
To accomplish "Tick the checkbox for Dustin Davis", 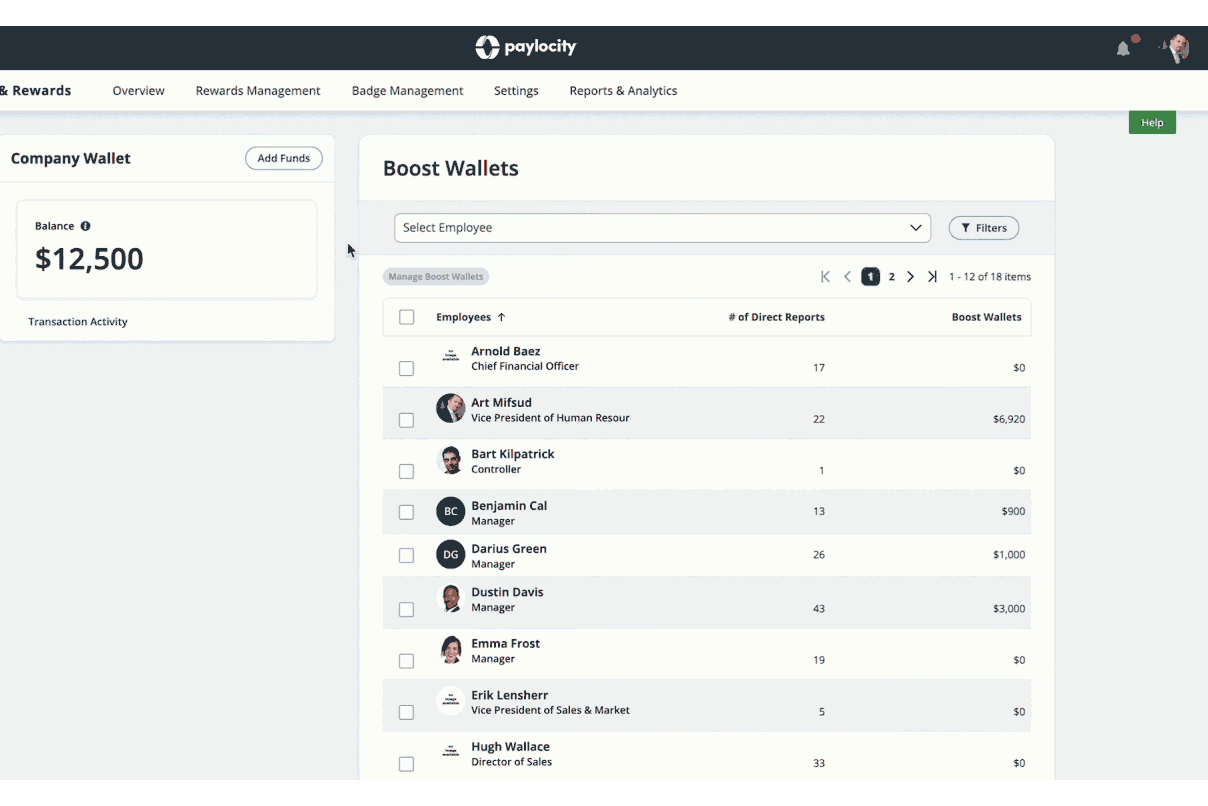I will coord(406,609).
